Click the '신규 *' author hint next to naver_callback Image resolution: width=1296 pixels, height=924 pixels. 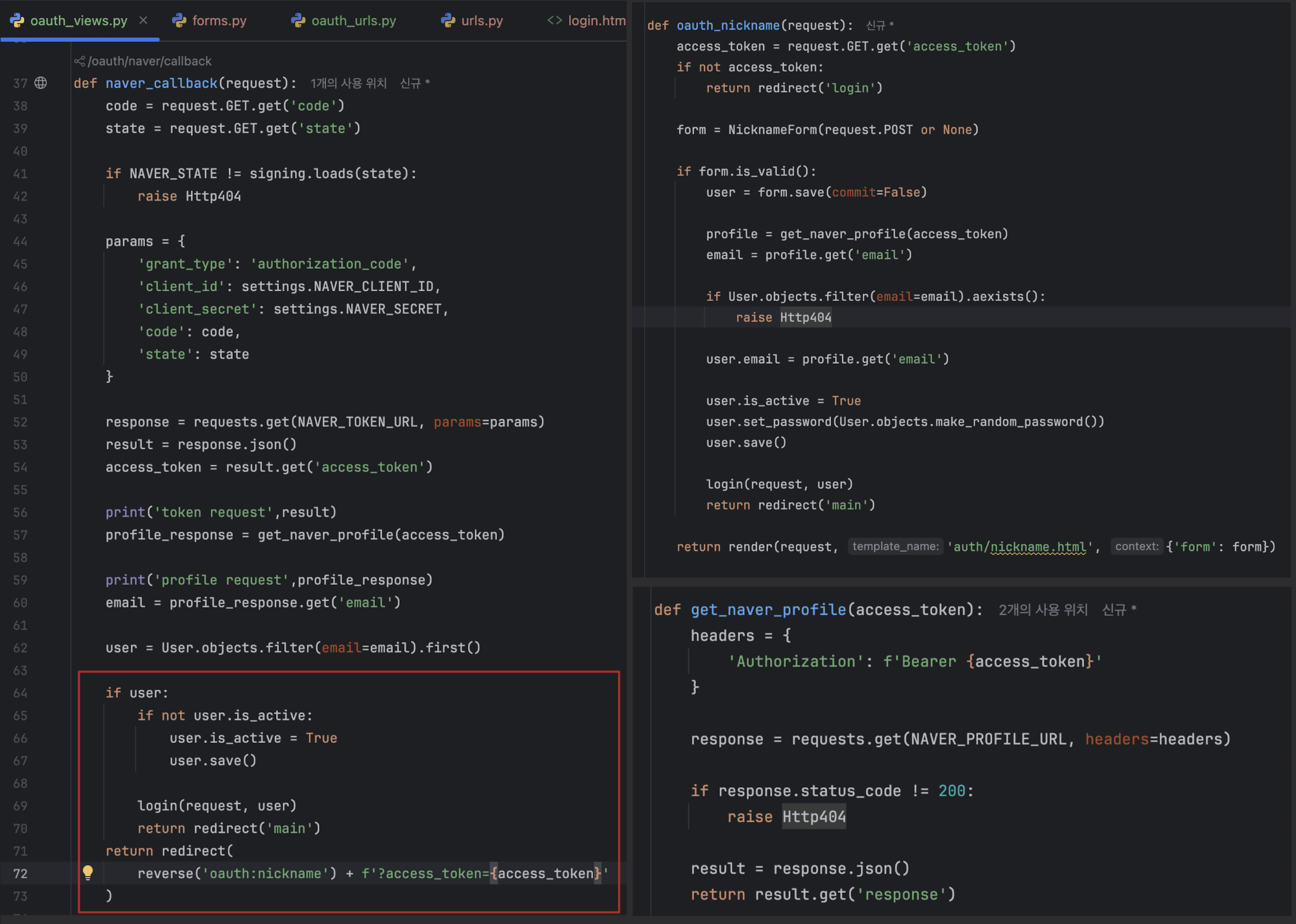tap(414, 83)
